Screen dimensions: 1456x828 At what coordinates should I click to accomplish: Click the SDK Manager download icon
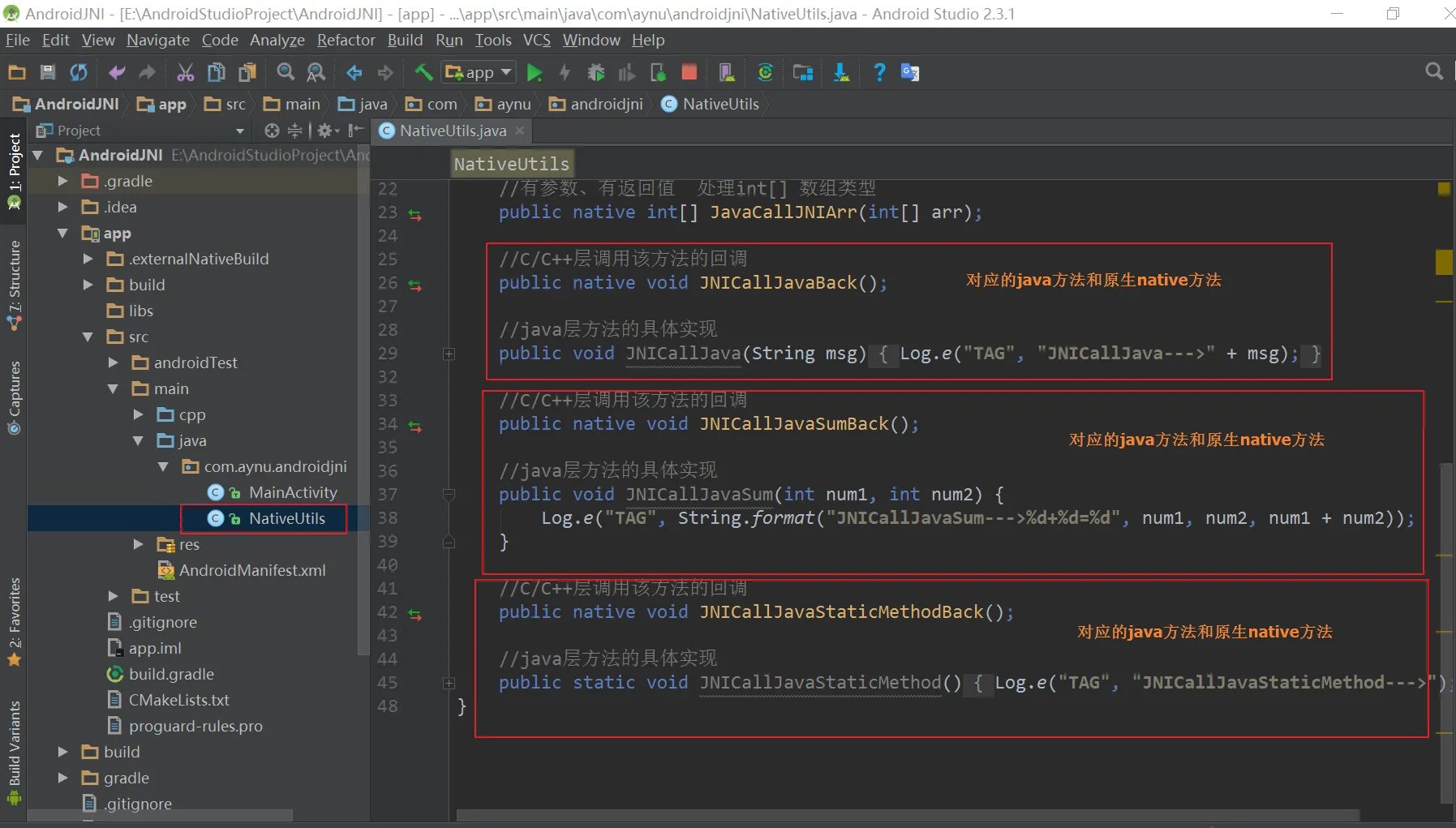pos(841,72)
